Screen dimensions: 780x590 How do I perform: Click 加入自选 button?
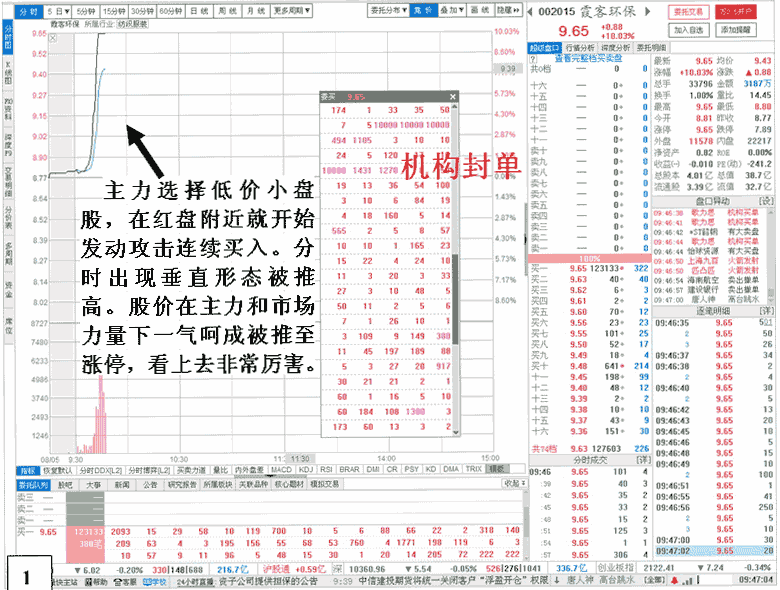[x=688, y=30]
